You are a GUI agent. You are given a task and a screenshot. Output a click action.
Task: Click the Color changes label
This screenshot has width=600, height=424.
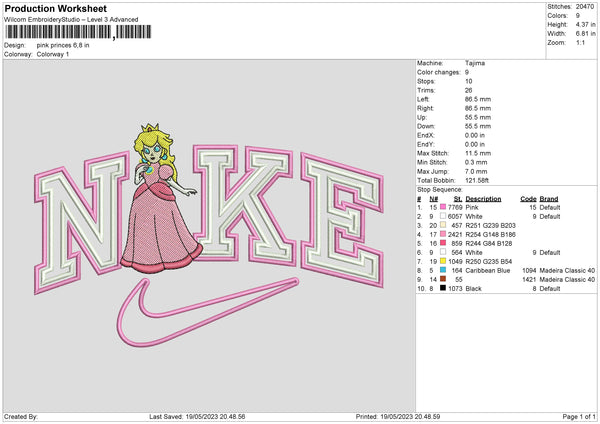tap(439, 72)
